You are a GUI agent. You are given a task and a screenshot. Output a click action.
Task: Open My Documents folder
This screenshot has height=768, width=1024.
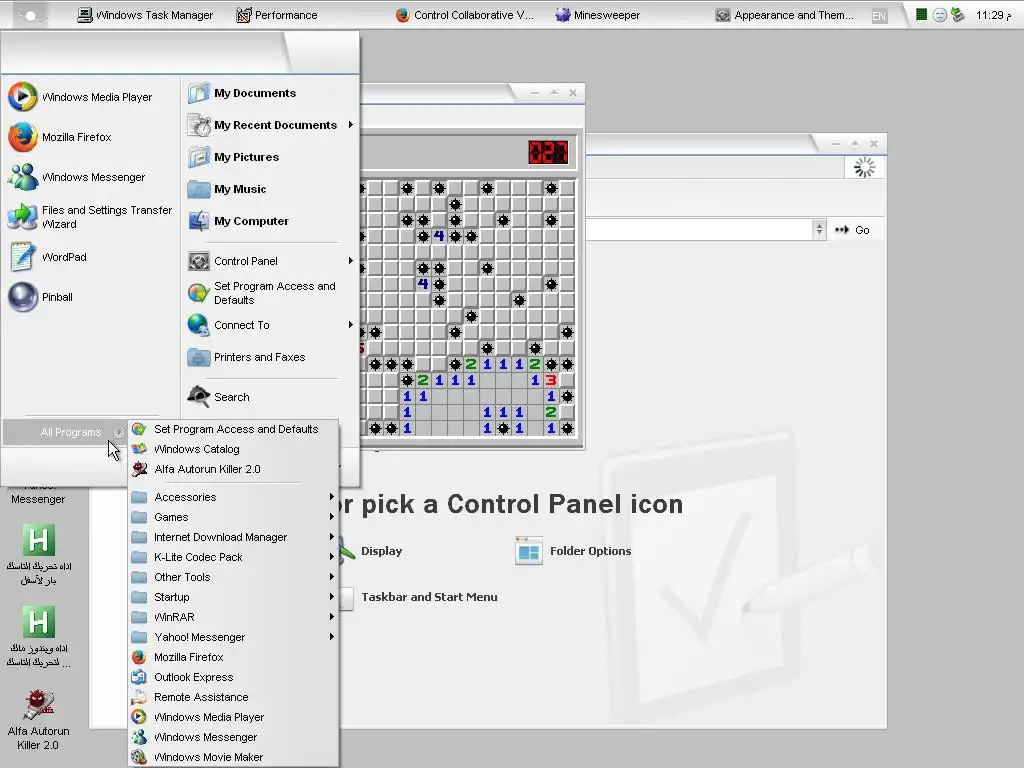coord(242,93)
